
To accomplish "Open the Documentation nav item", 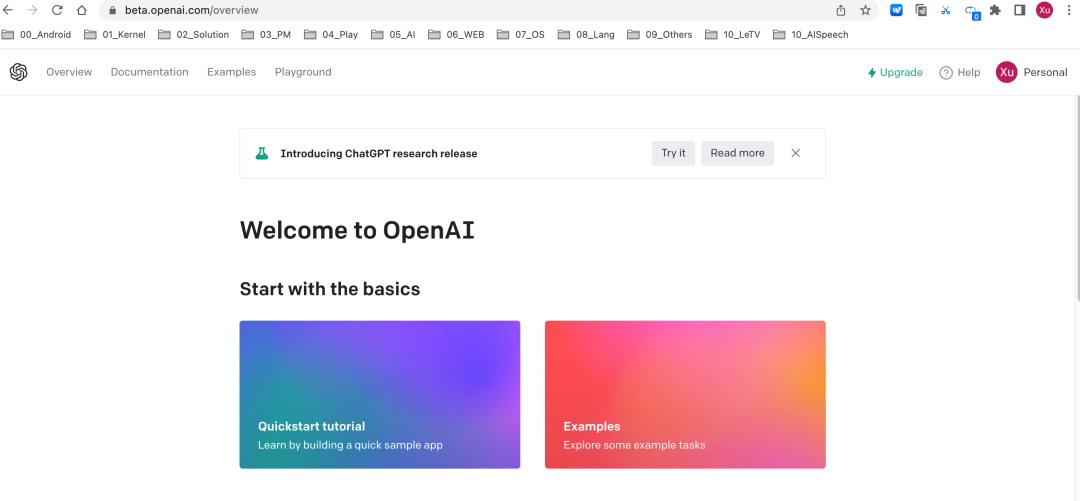I will (149, 72).
